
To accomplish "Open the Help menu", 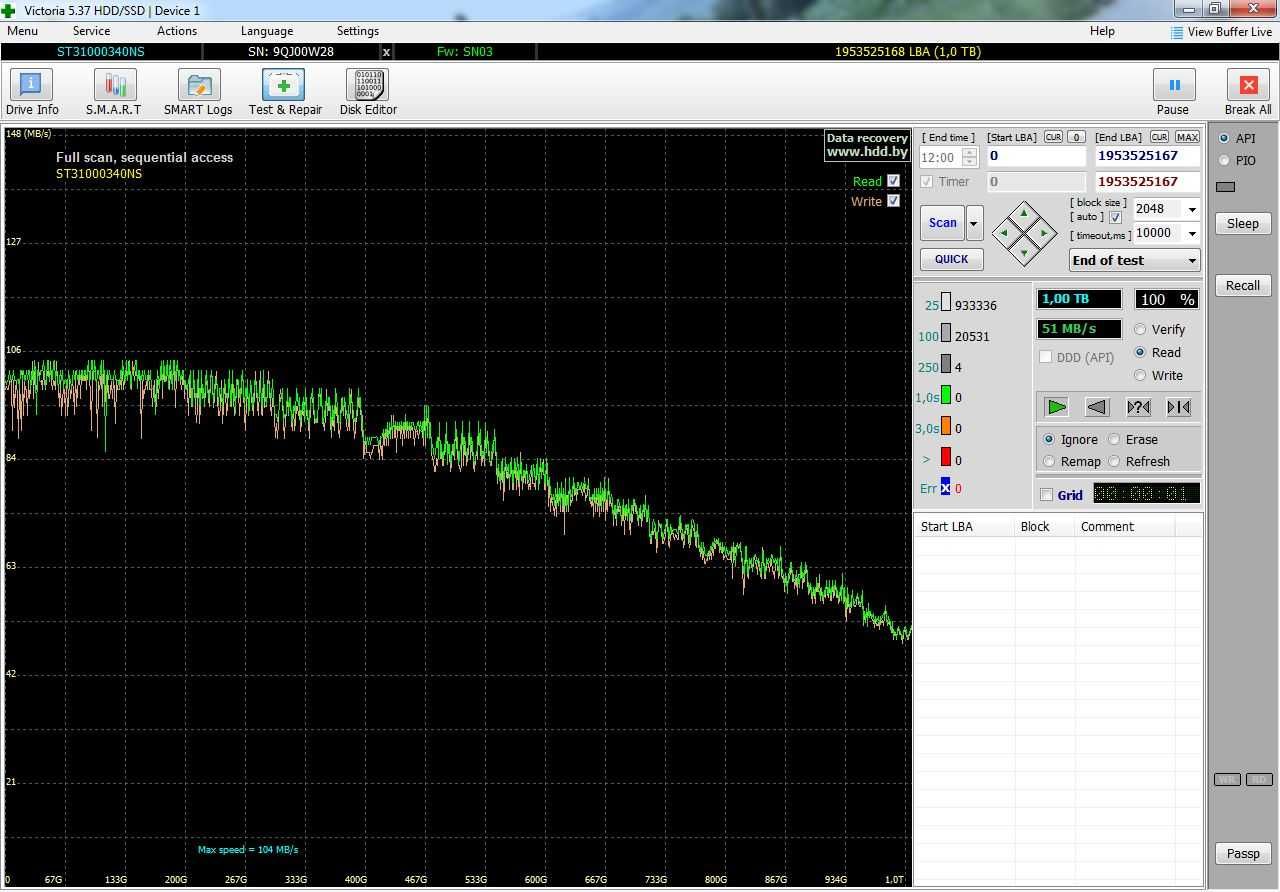I will (1102, 31).
